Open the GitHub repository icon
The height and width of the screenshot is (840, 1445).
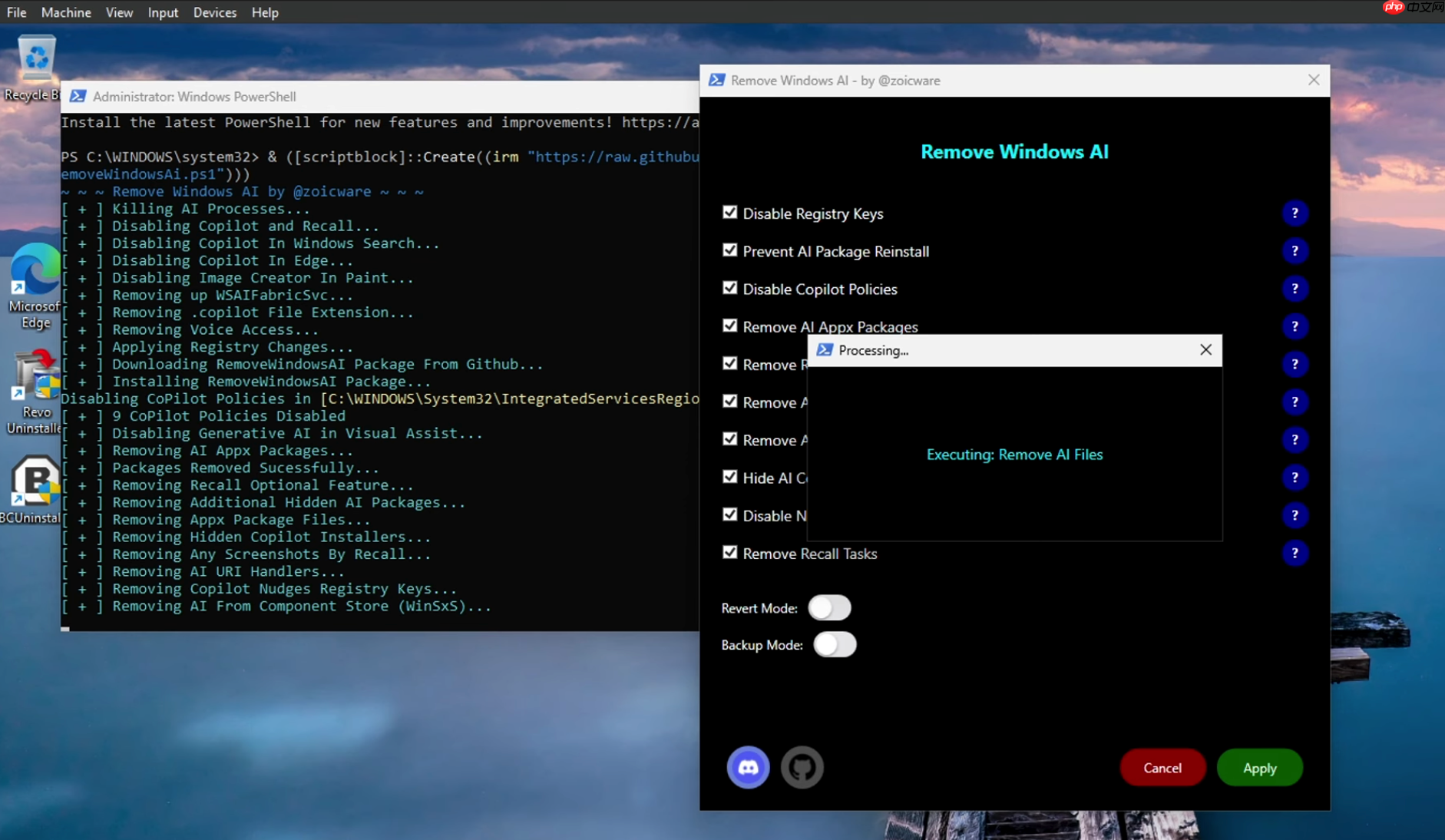(x=802, y=767)
